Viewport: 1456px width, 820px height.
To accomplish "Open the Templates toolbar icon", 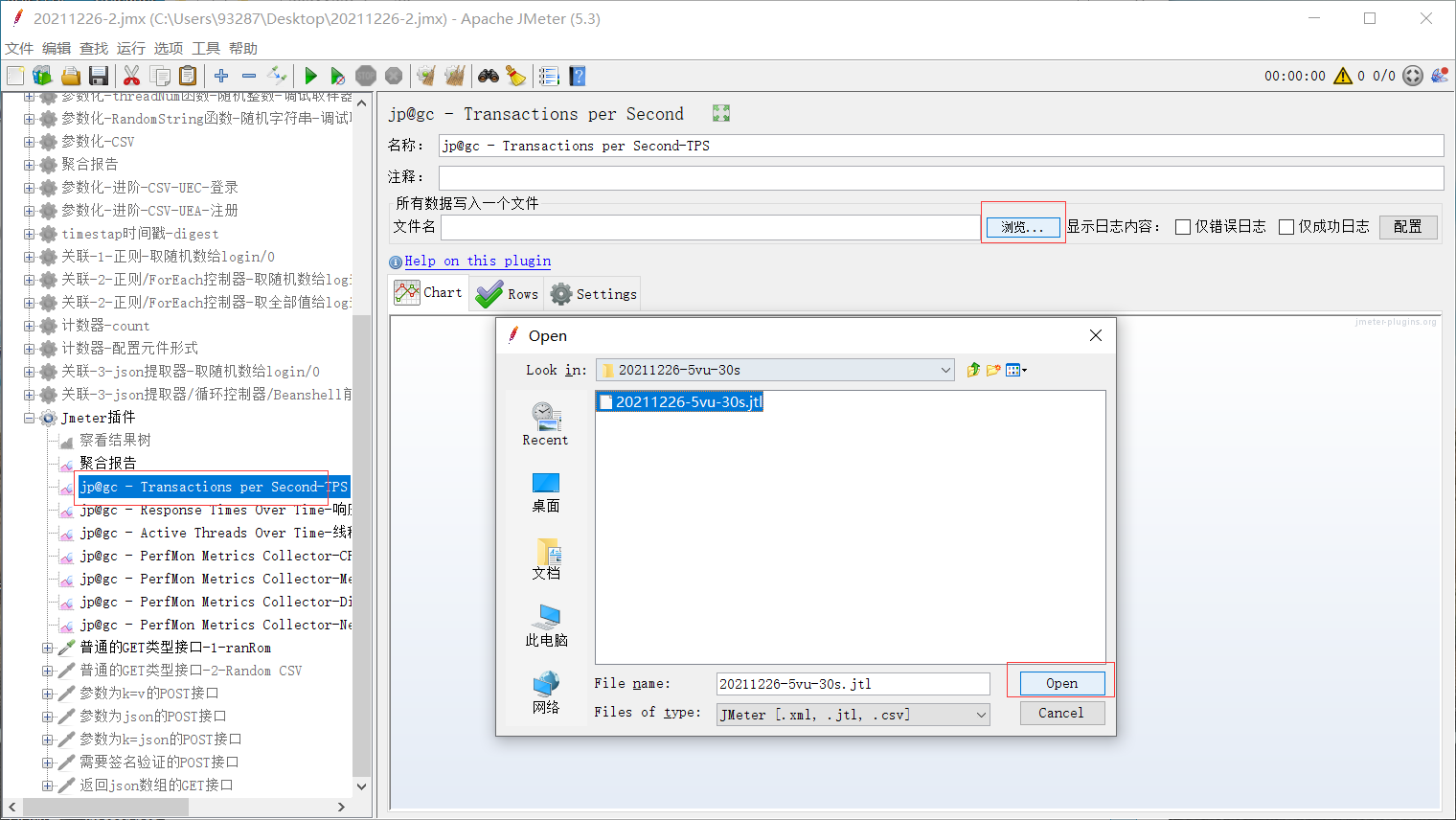I will click(x=42, y=76).
